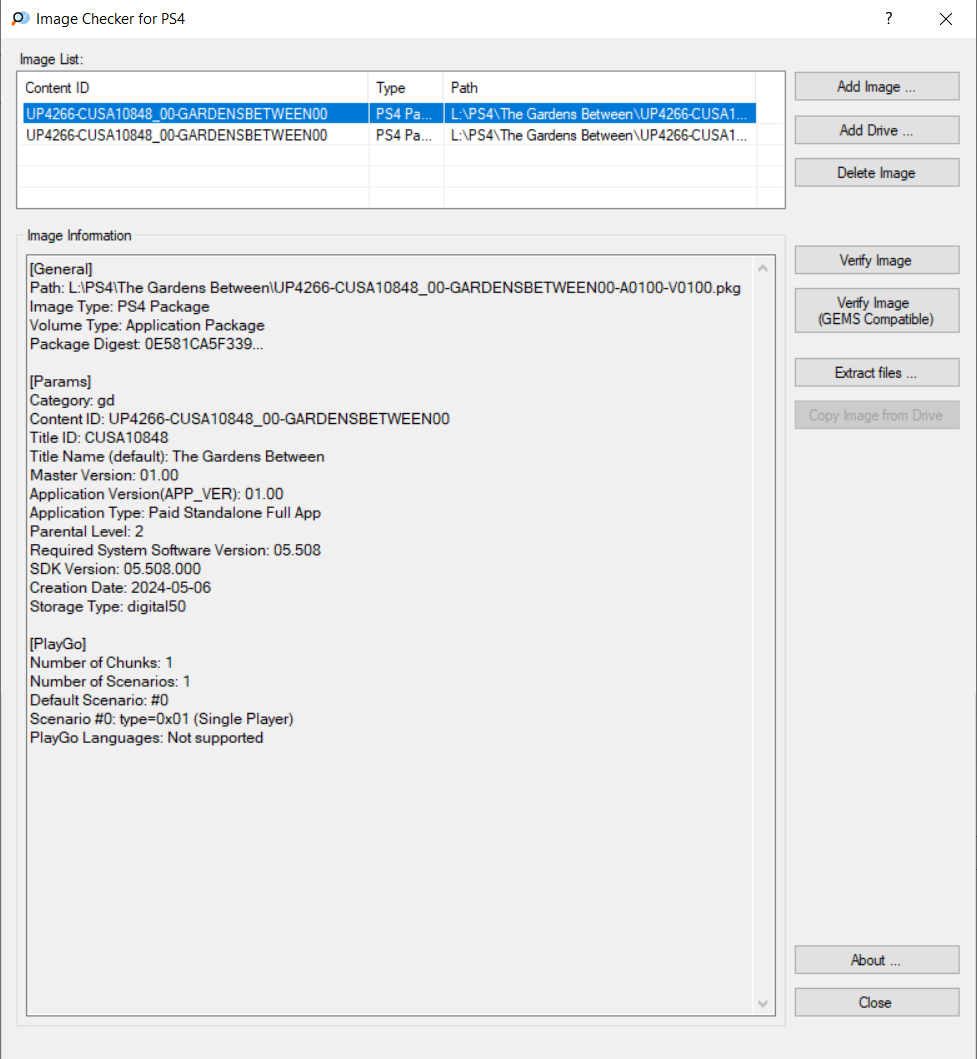Image resolution: width=977 pixels, height=1059 pixels.
Task: Click the Path cell of the second row
Action: click(x=600, y=135)
